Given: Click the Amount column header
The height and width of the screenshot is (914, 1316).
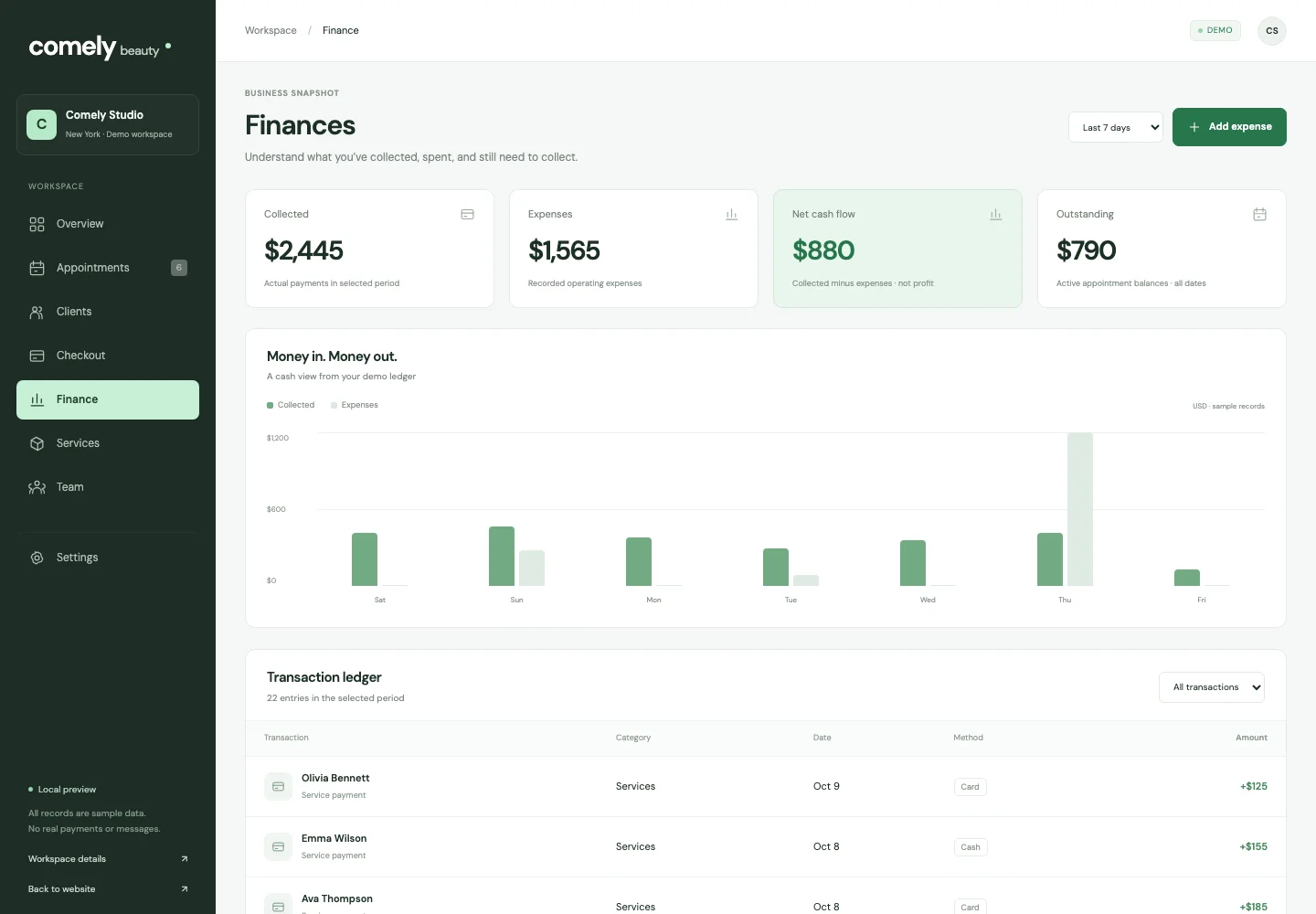Looking at the screenshot, I should click(1251, 738).
